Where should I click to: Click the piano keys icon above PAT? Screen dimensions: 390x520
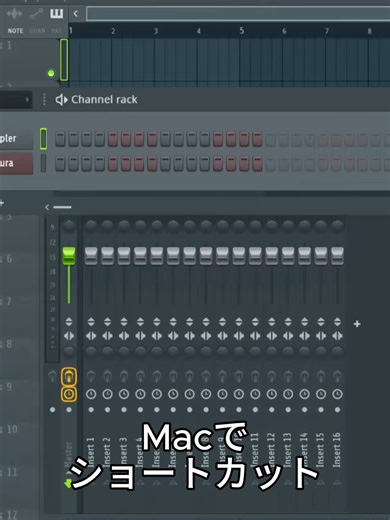(x=56, y=14)
